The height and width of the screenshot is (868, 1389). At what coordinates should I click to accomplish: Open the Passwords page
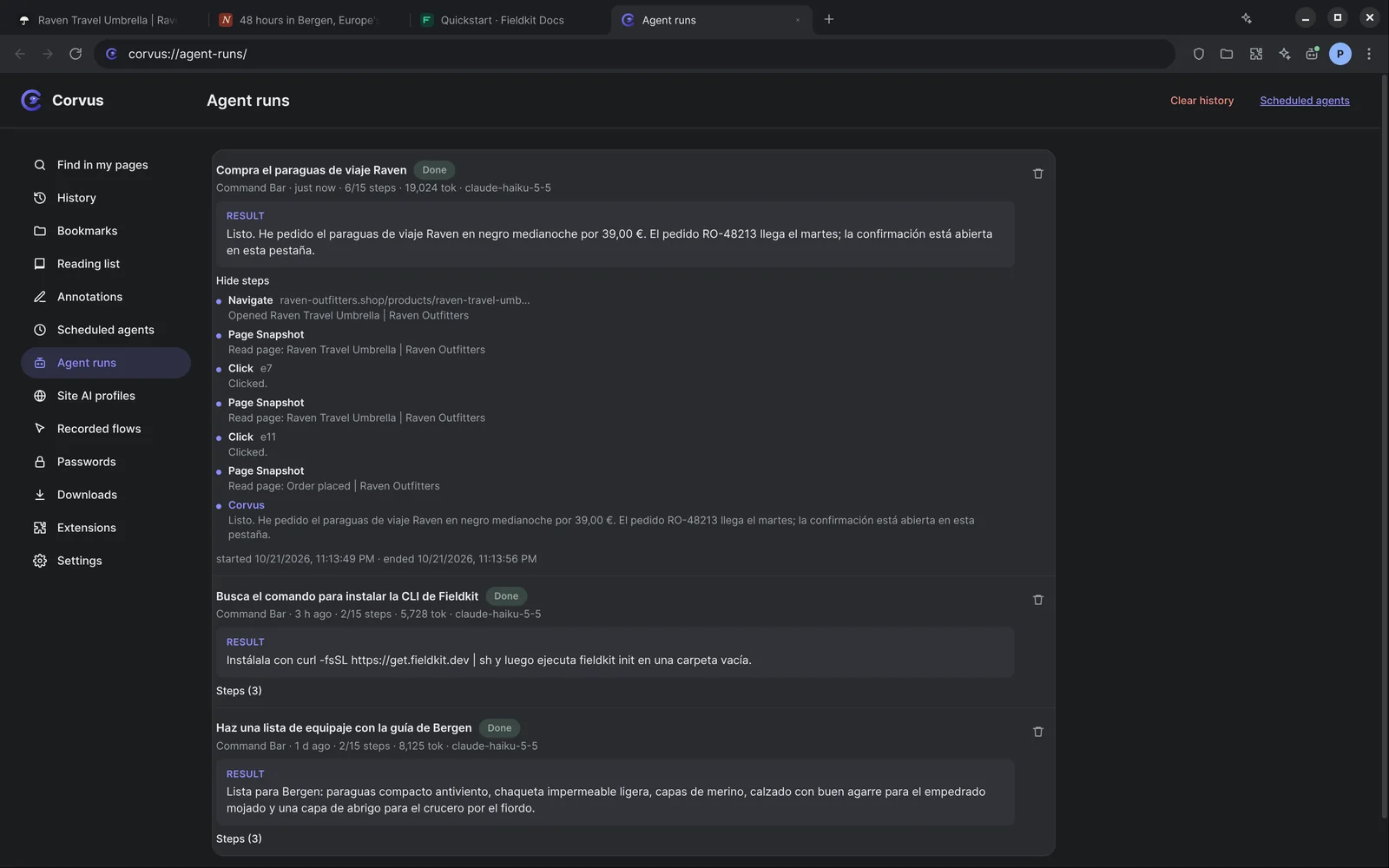(x=106, y=462)
